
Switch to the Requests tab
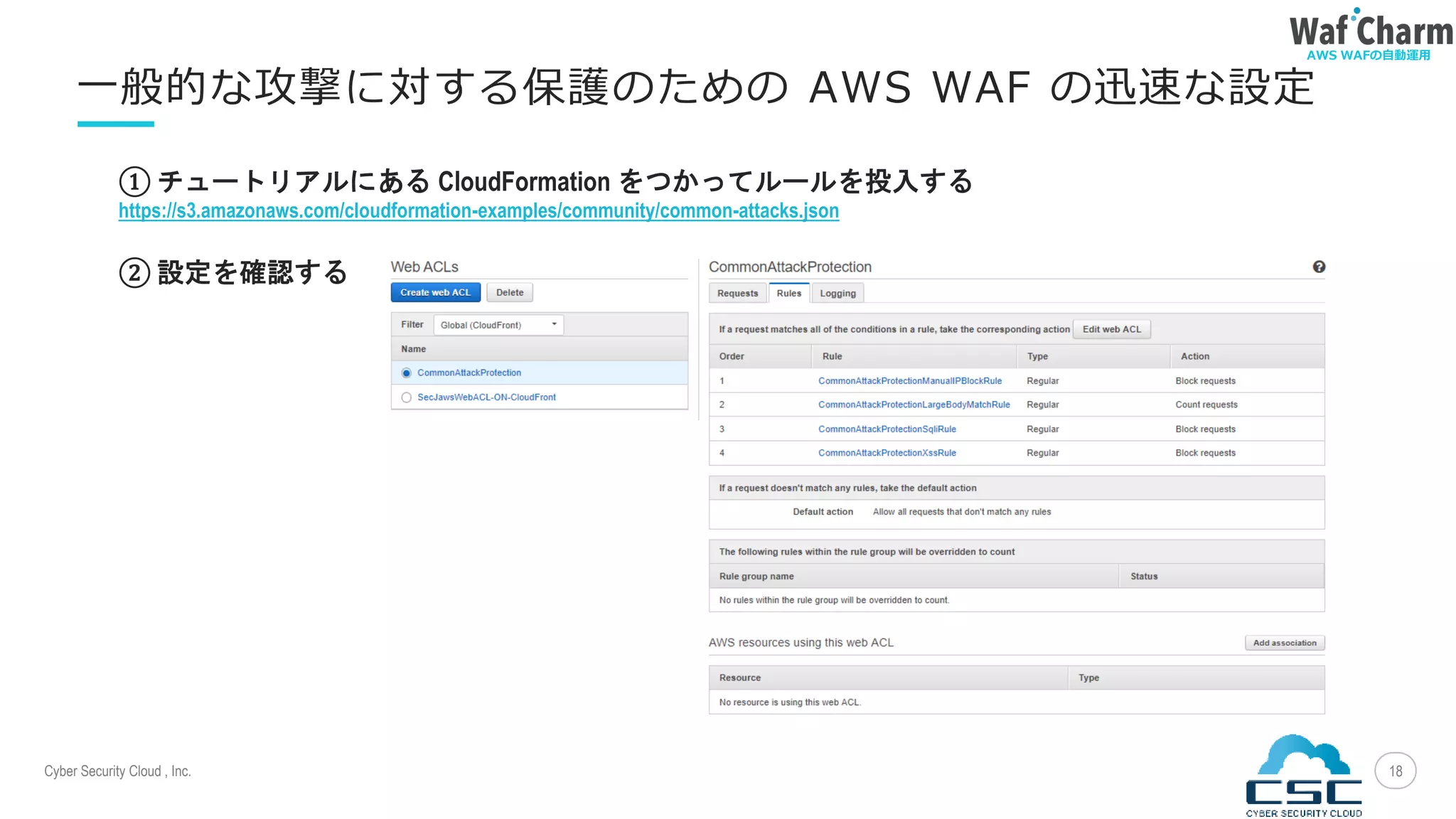(738, 293)
